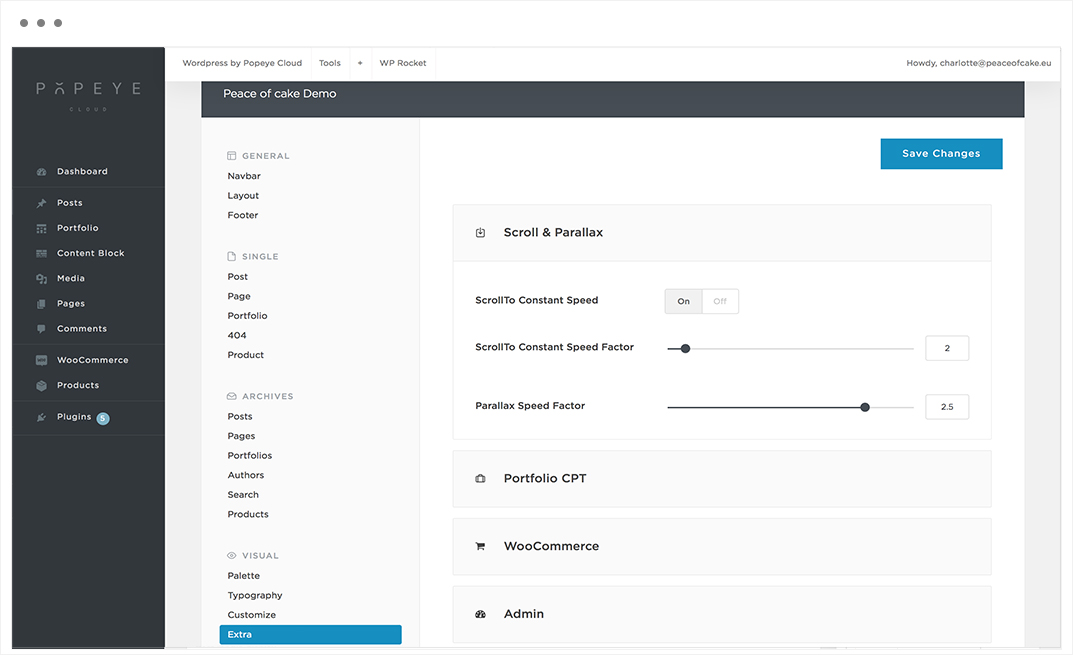
Task: Click the Parallax Speed Factor slider handle
Action: (865, 408)
